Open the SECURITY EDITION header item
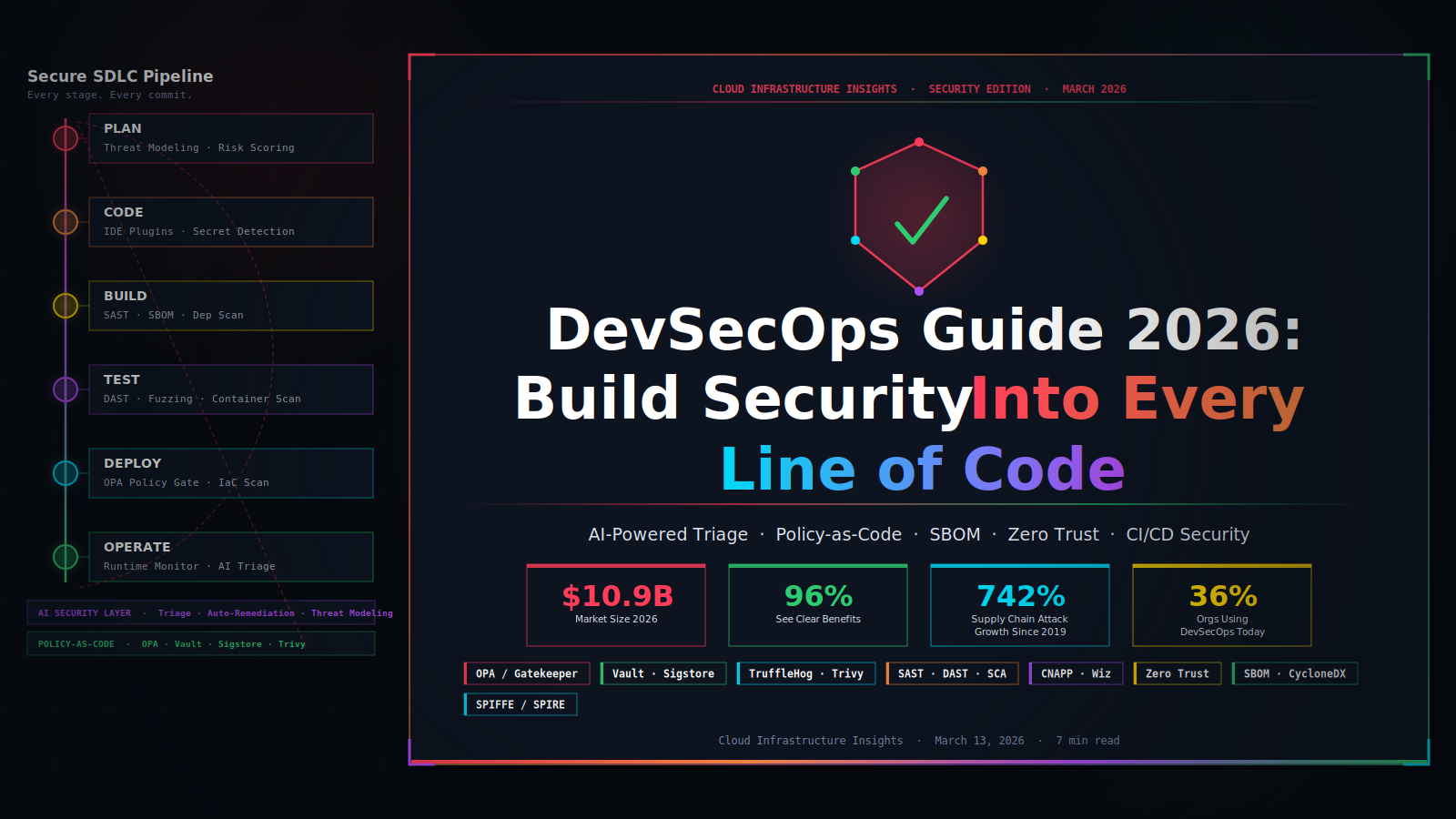The image size is (1456, 819). click(979, 88)
